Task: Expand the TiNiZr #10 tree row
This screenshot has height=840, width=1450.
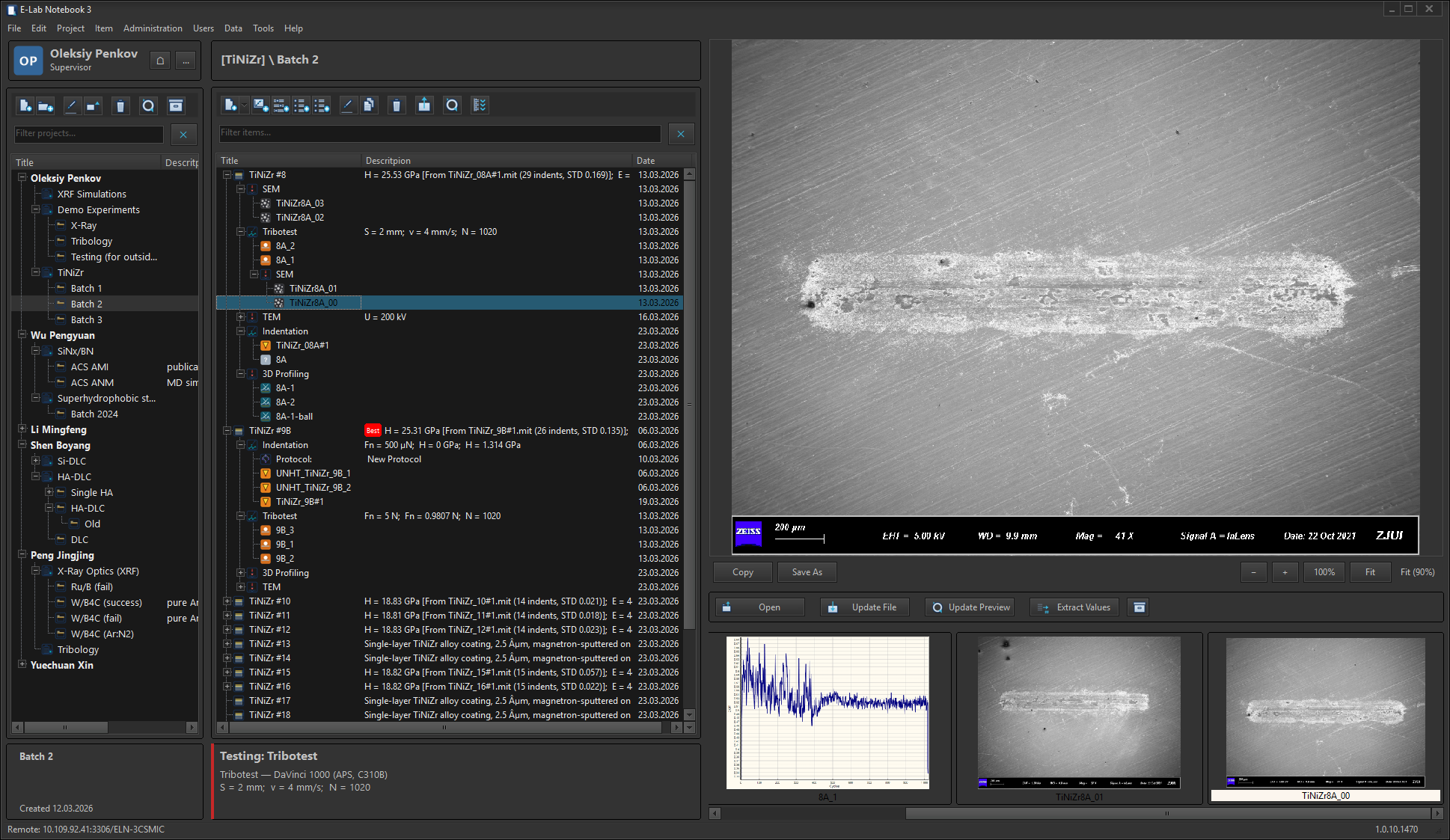Action: pyautogui.click(x=227, y=601)
